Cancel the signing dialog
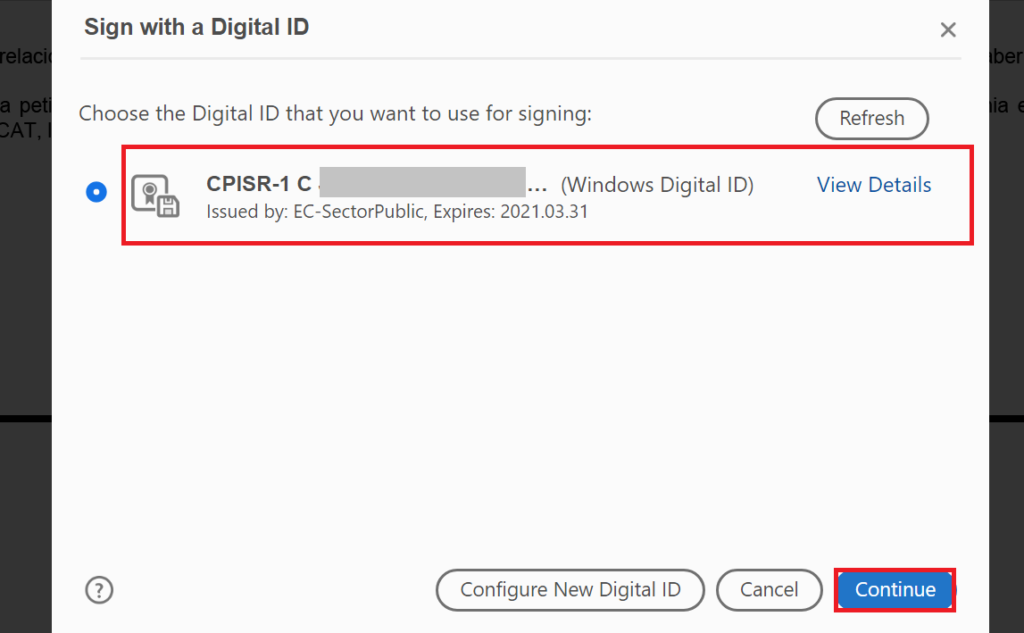 tap(769, 590)
